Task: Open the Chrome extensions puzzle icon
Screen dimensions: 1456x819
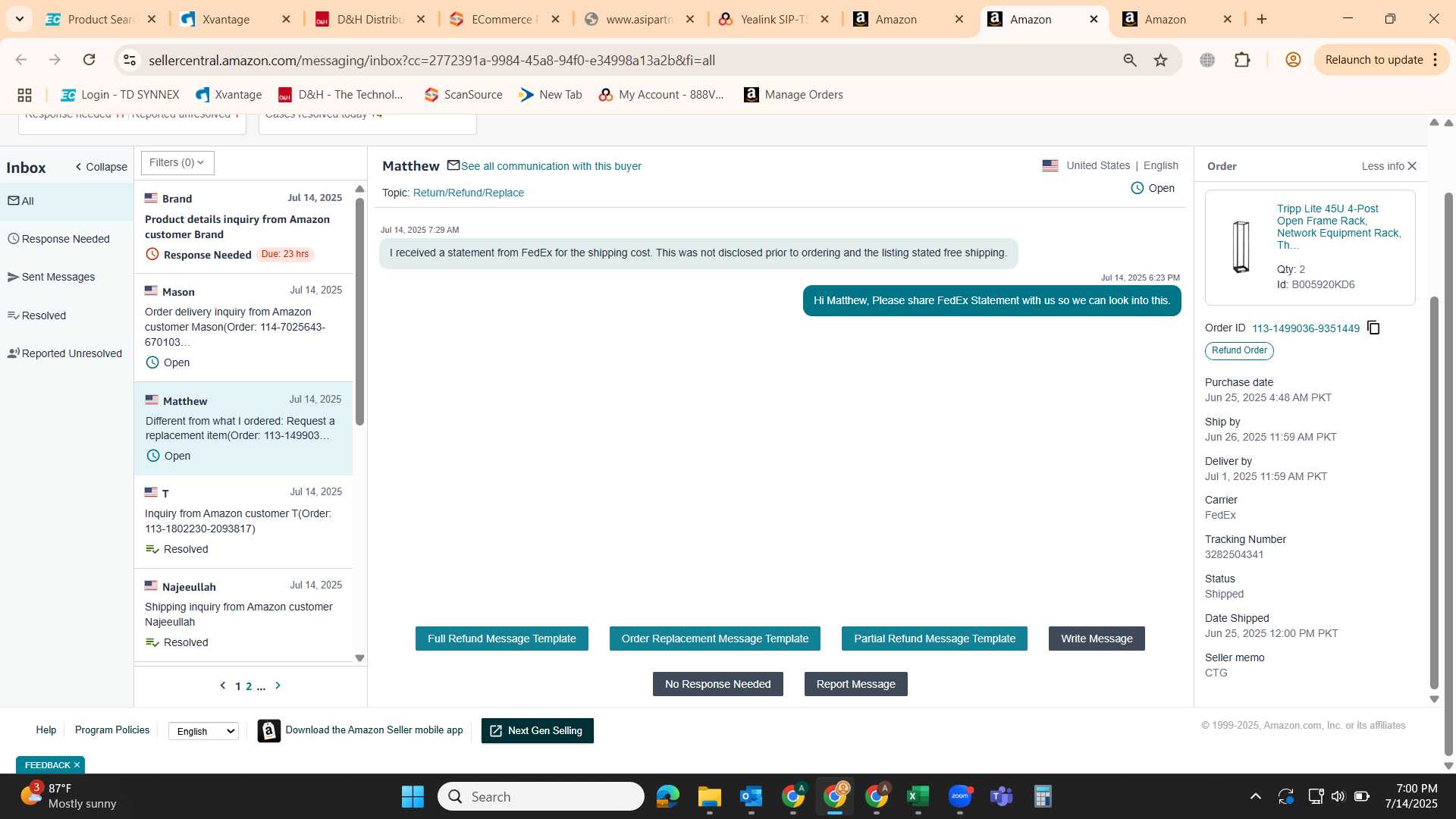Action: 1242,60
